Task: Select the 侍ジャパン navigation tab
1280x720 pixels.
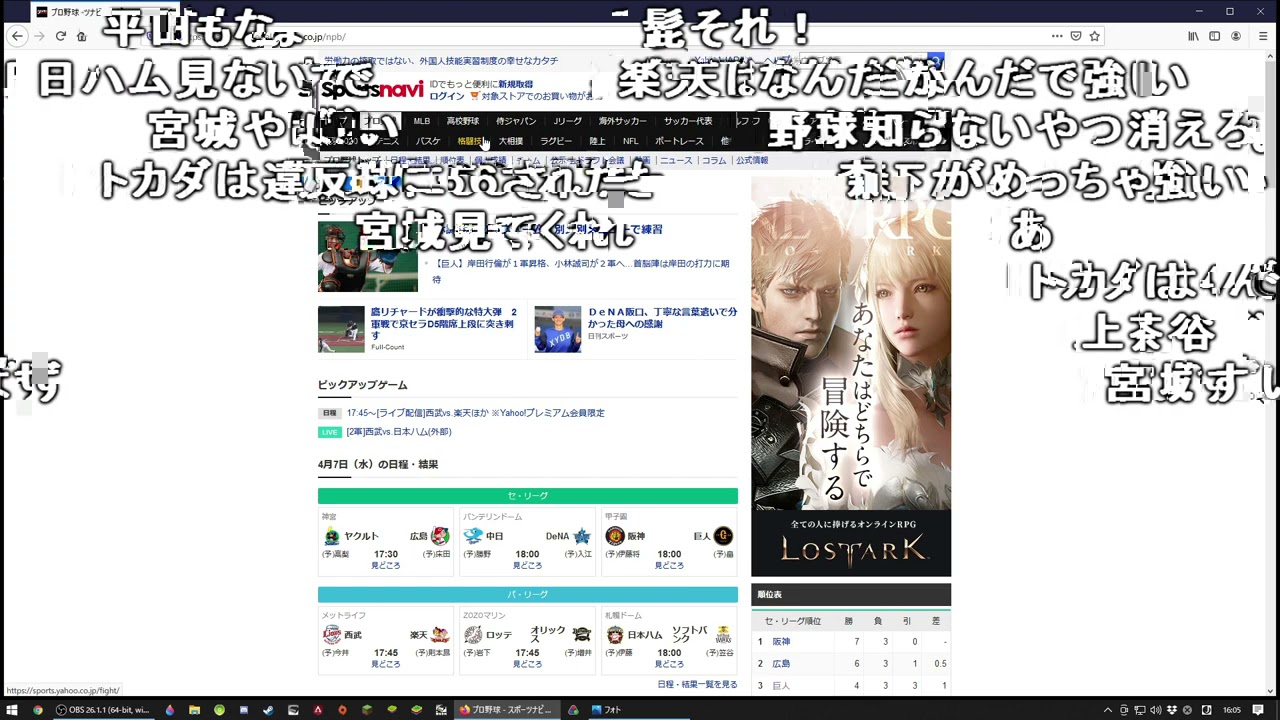Action: coord(516,121)
